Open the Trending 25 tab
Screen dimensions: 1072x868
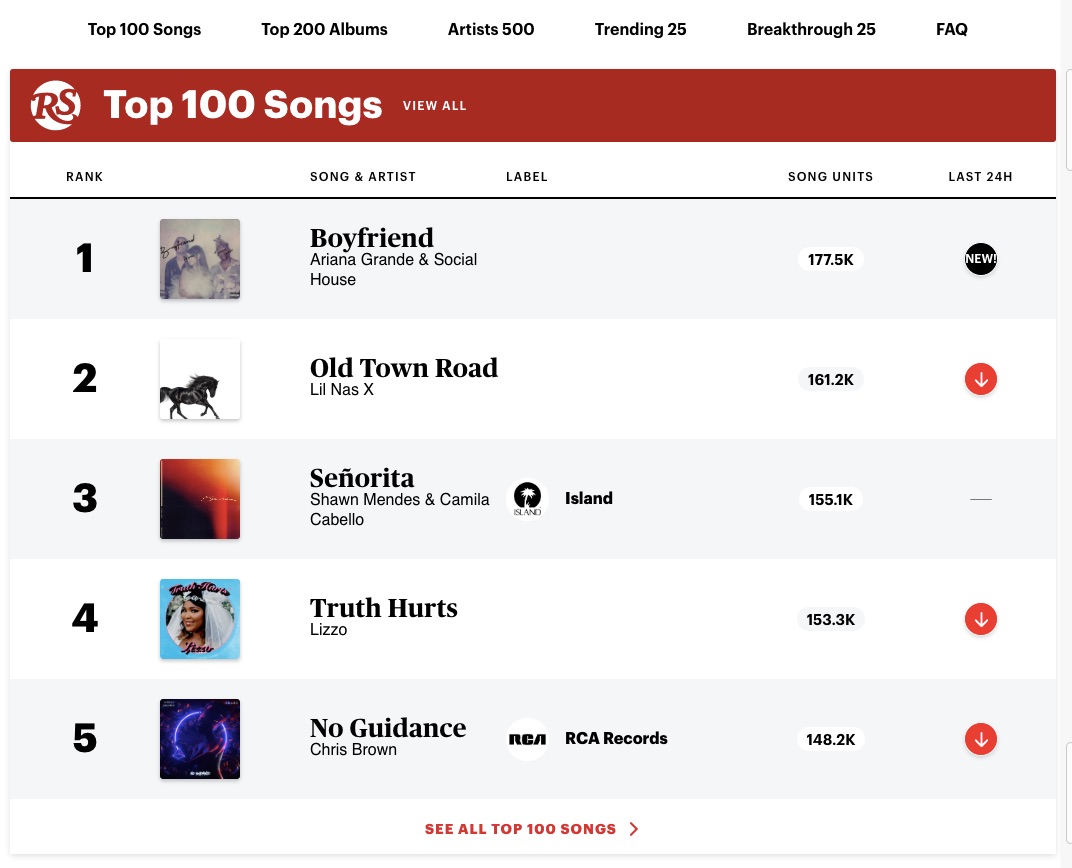pyautogui.click(x=640, y=29)
